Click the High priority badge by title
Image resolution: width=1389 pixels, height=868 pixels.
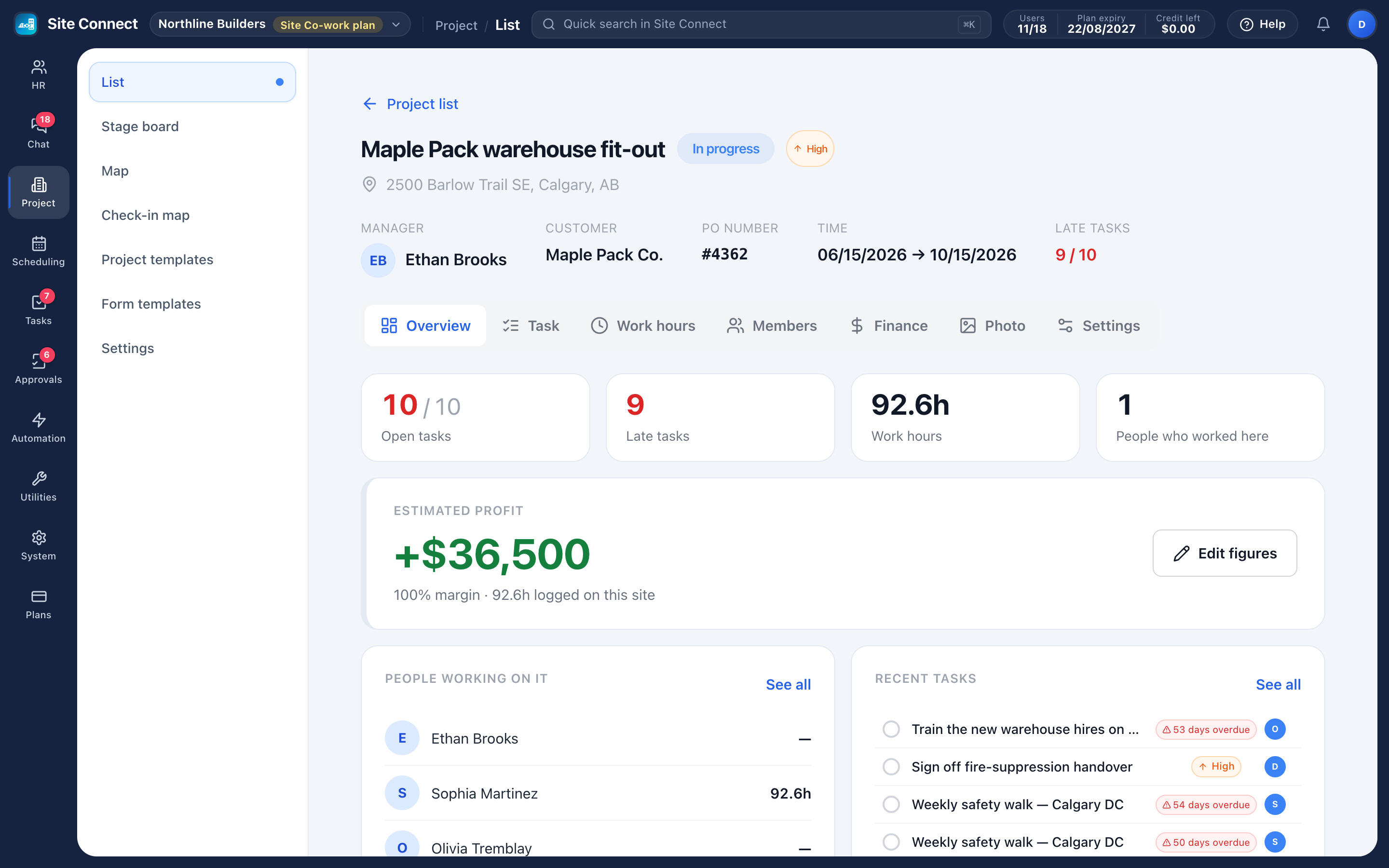(x=810, y=149)
